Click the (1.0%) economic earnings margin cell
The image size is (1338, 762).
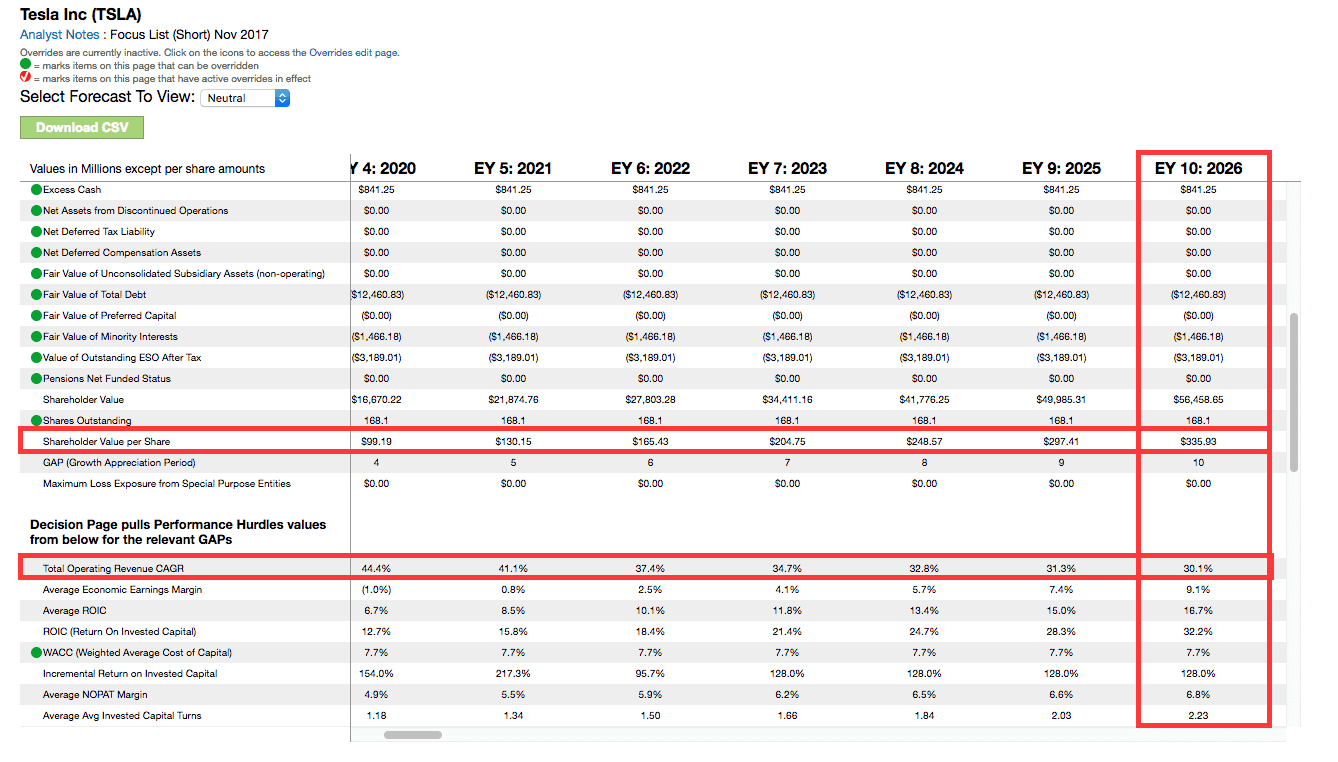tap(376, 590)
